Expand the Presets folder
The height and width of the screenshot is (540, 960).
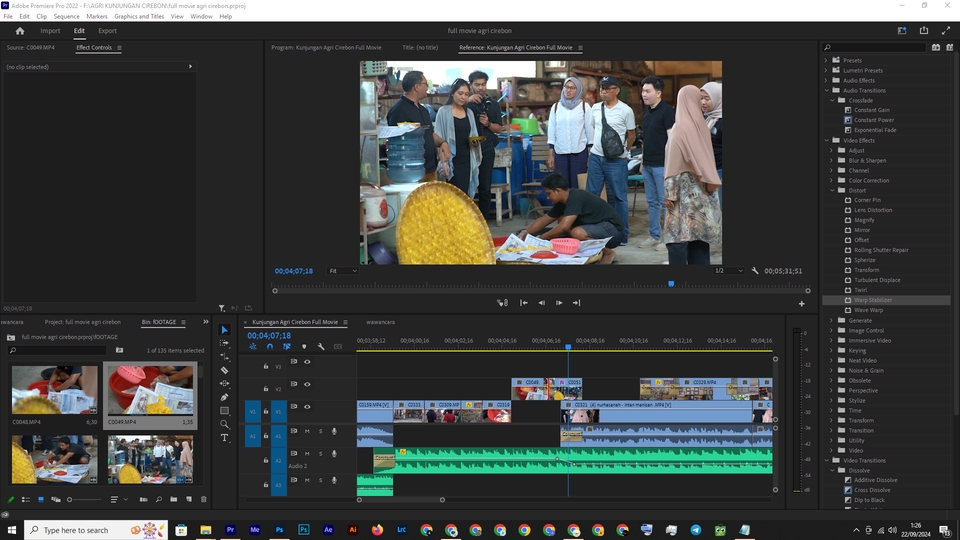point(826,60)
